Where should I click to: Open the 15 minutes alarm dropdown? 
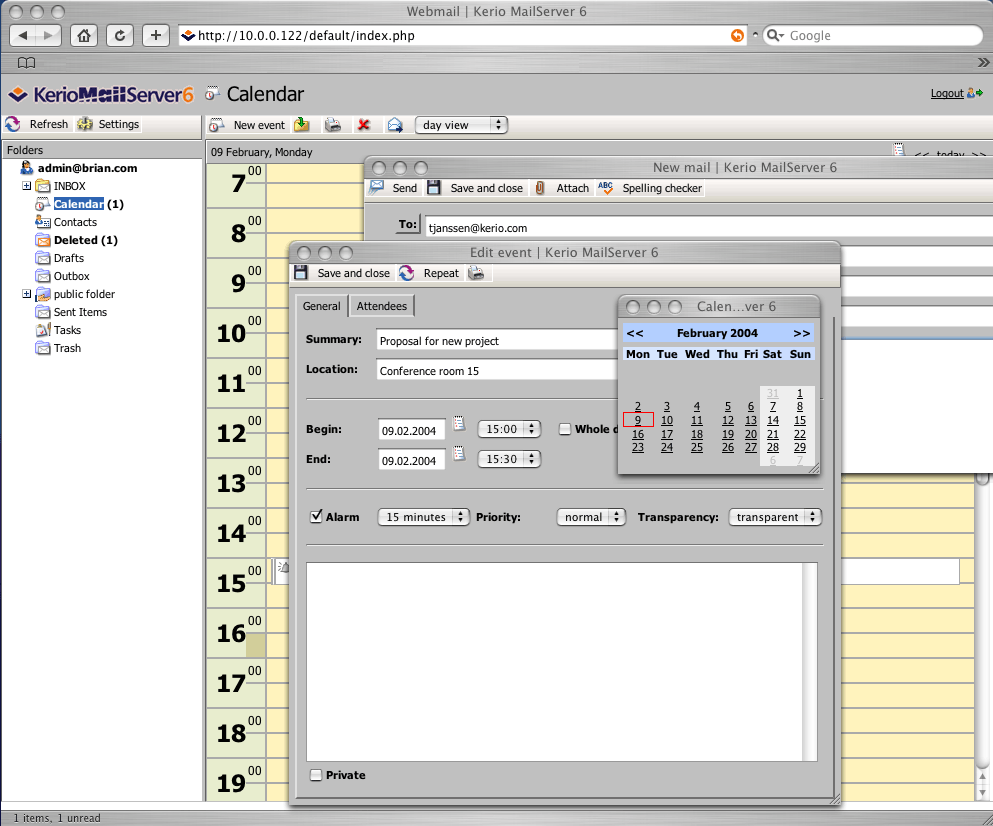coord(424,517)
